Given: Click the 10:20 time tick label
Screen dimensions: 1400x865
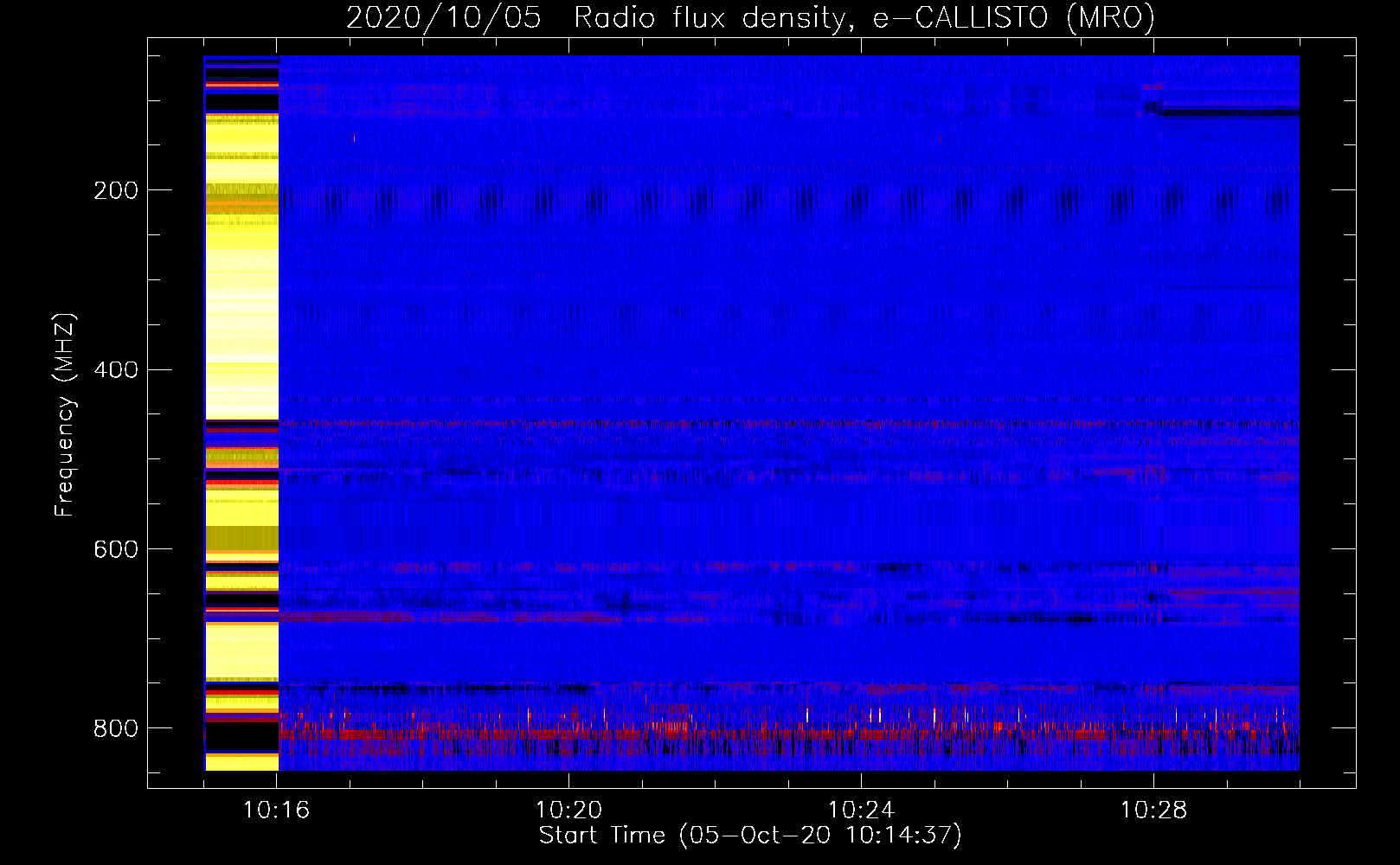Looking at the screenshot, I should (x=568, y=811).
